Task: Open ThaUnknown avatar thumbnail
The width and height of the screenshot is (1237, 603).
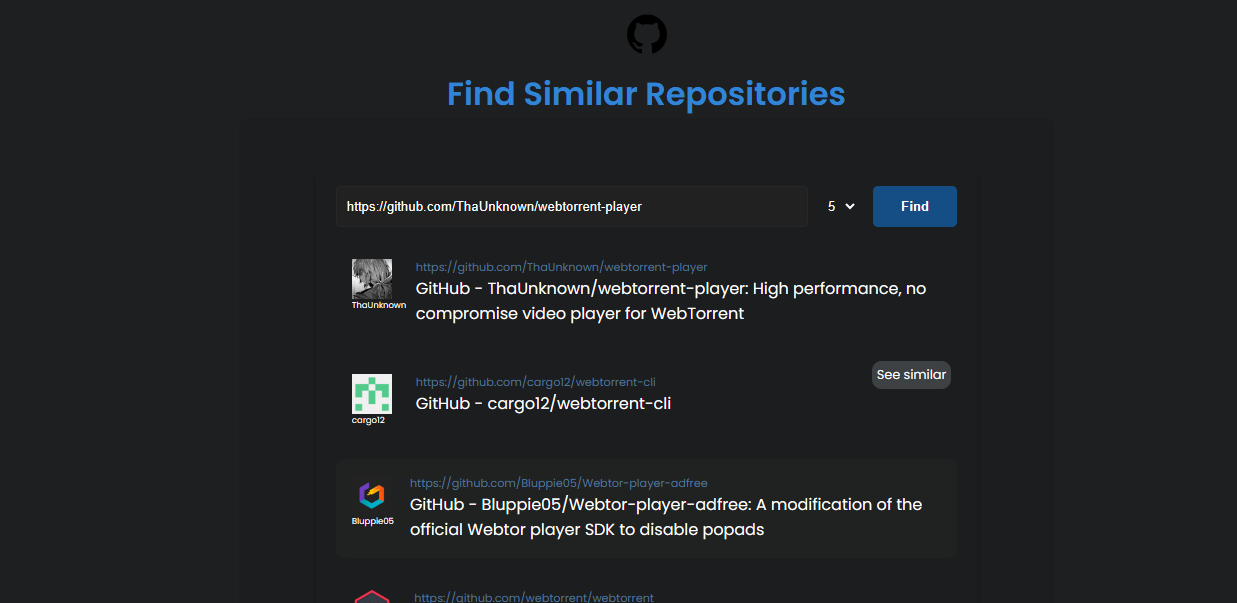Action: (x=372, y=278)
